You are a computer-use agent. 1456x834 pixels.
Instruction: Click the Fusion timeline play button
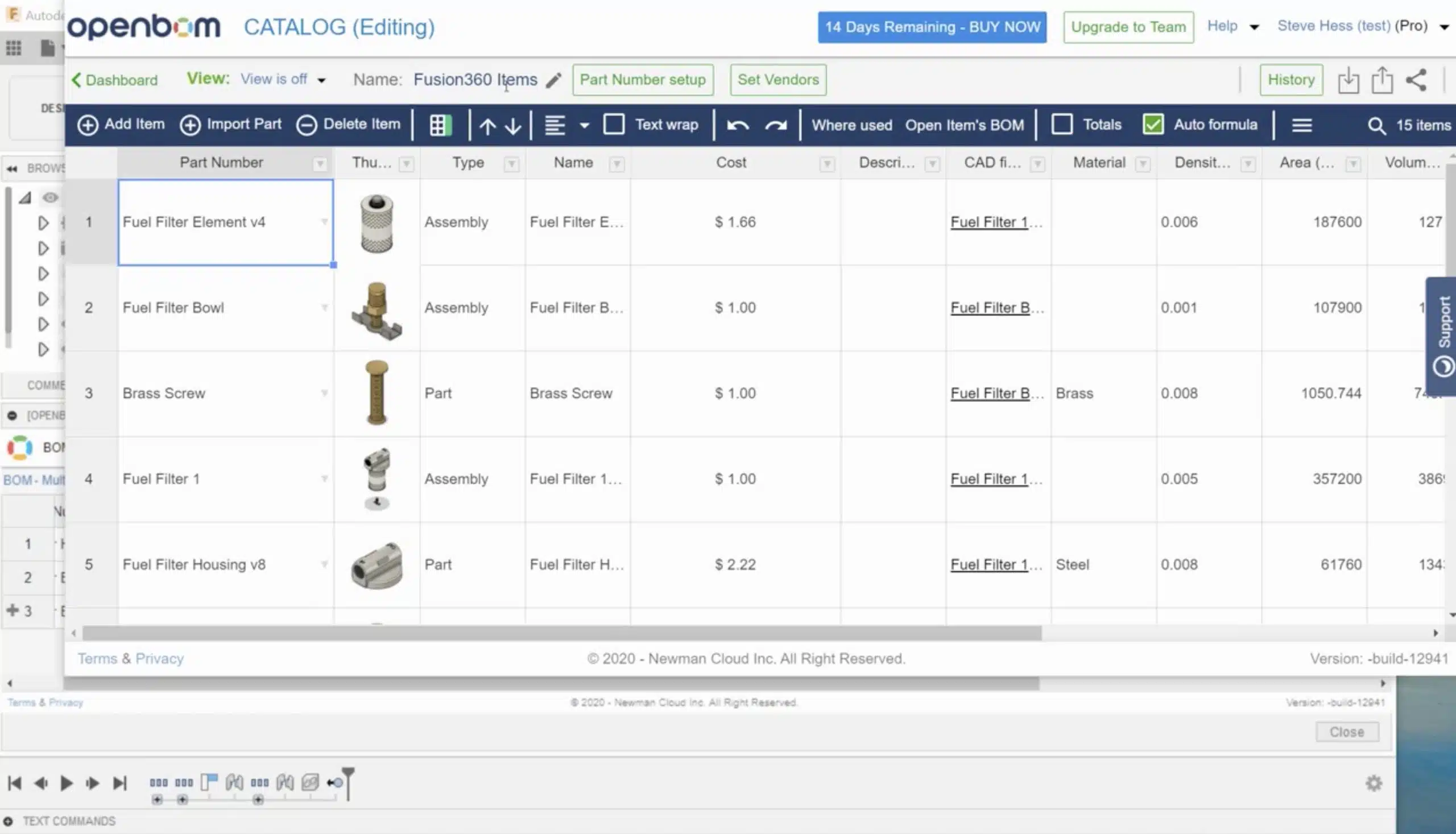pyautogui.click(x=67, y=783)
